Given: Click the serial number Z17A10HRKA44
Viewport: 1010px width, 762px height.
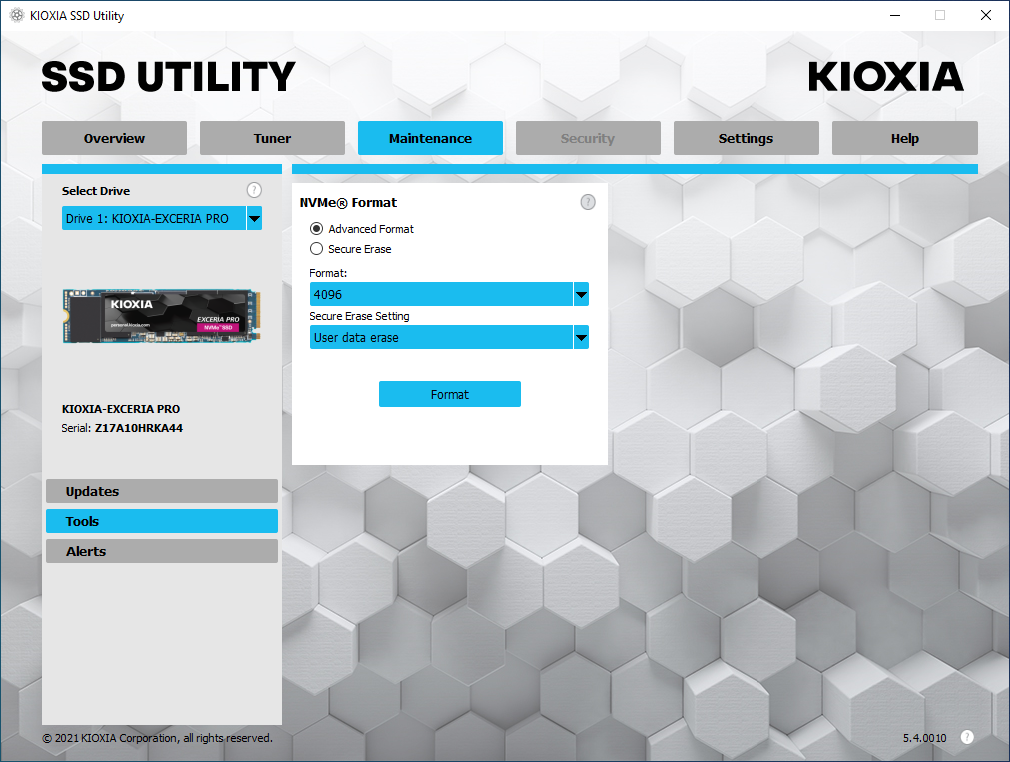Looking at the screenshot, I should click(x=139, y=428).
